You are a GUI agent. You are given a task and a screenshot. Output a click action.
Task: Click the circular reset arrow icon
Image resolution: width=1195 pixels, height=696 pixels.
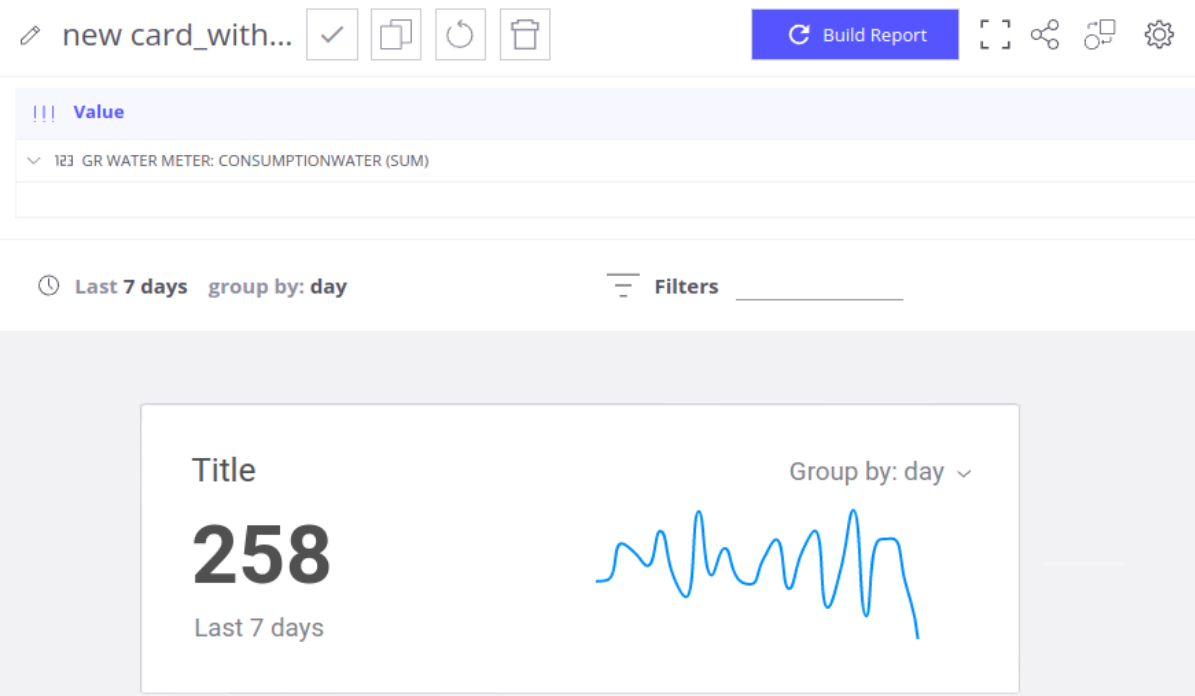click(x=460, y=35)
